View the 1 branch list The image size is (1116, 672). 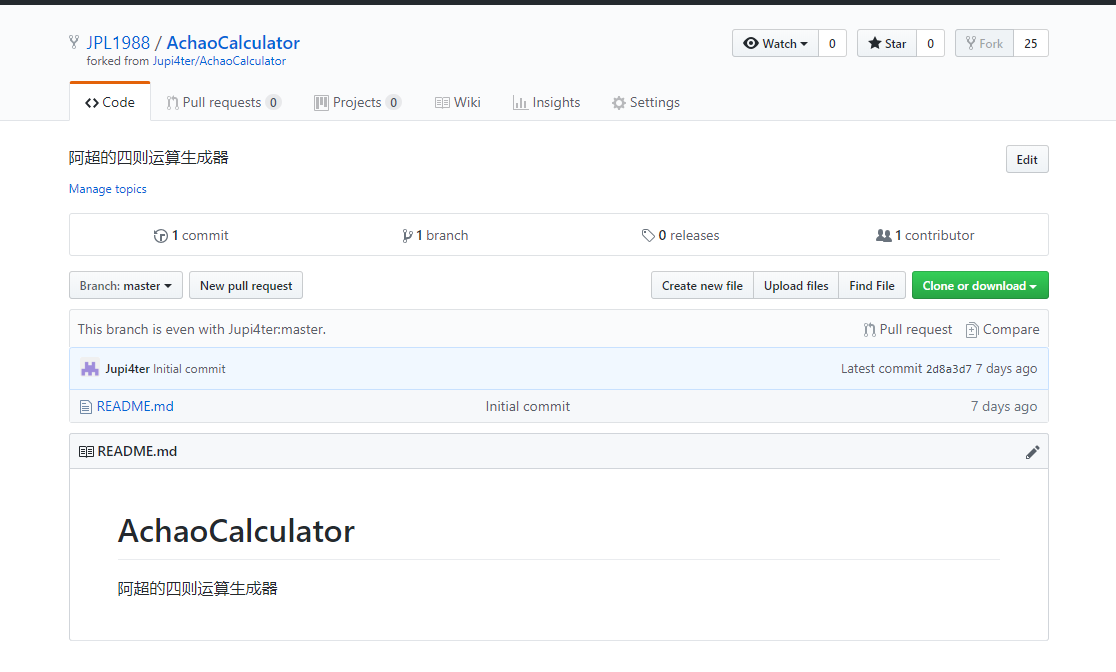[x=435, y=236]
